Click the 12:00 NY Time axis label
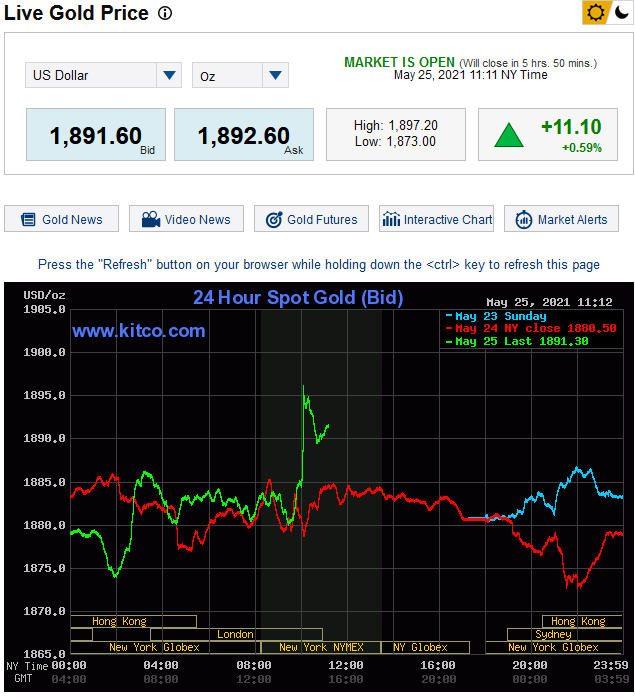Image resolution: width=635 pixels, height=697 pixels. [x=346, y=665]
